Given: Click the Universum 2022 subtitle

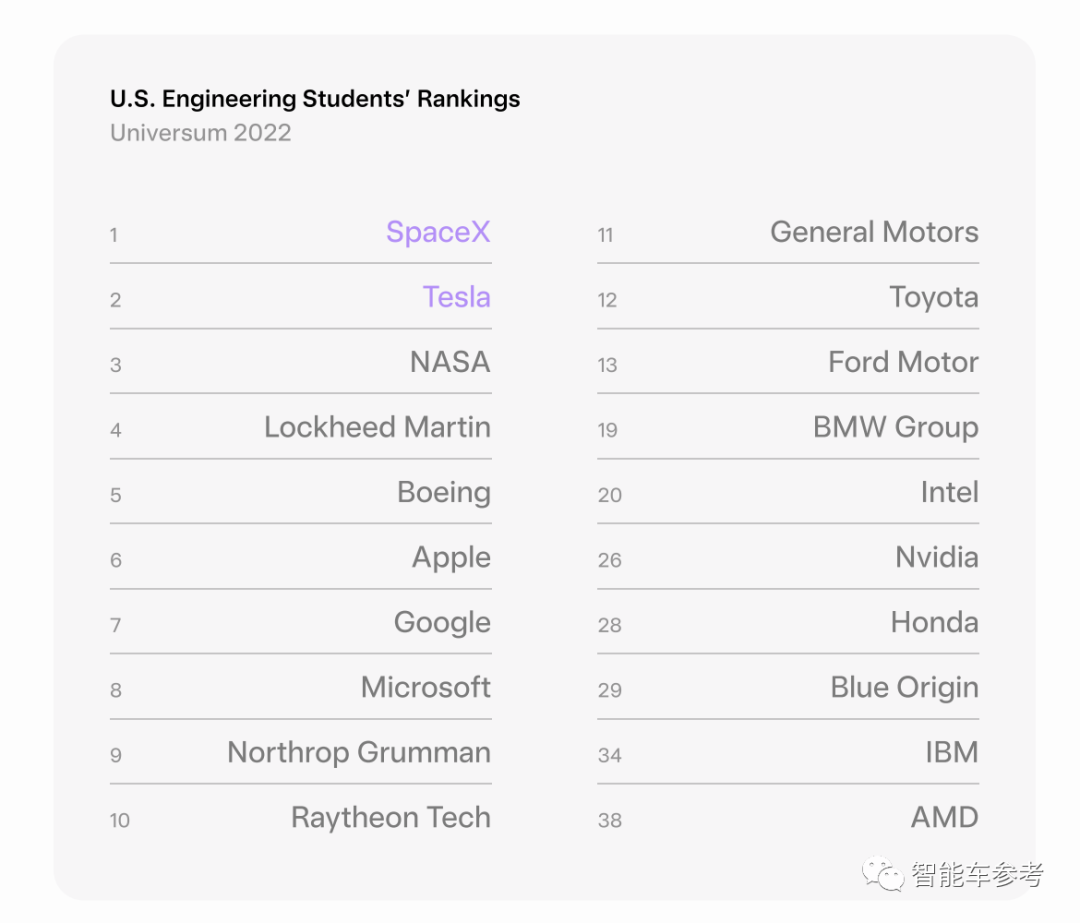Looking at the screenshot, I should [x=201, y=133].
